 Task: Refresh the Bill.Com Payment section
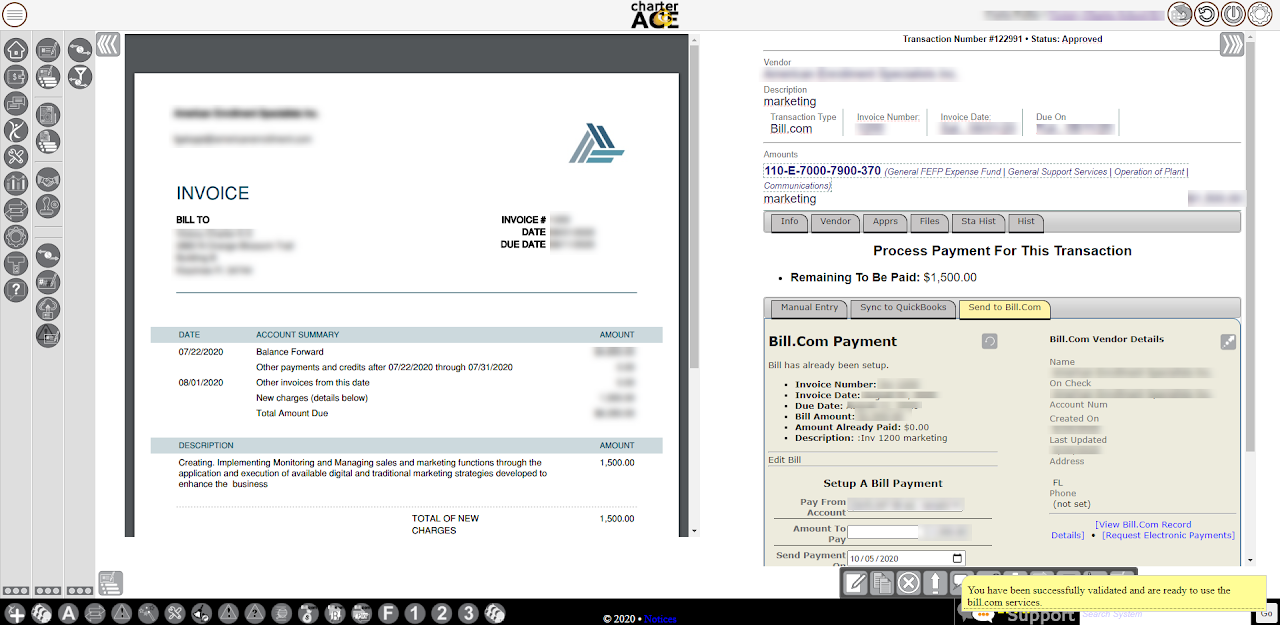tap(989, 342)
